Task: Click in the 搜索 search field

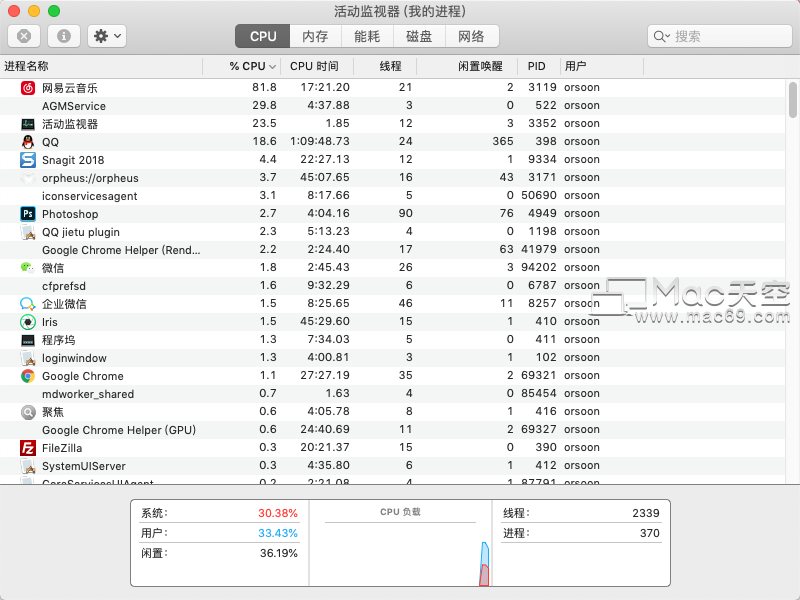Action: 719,36
